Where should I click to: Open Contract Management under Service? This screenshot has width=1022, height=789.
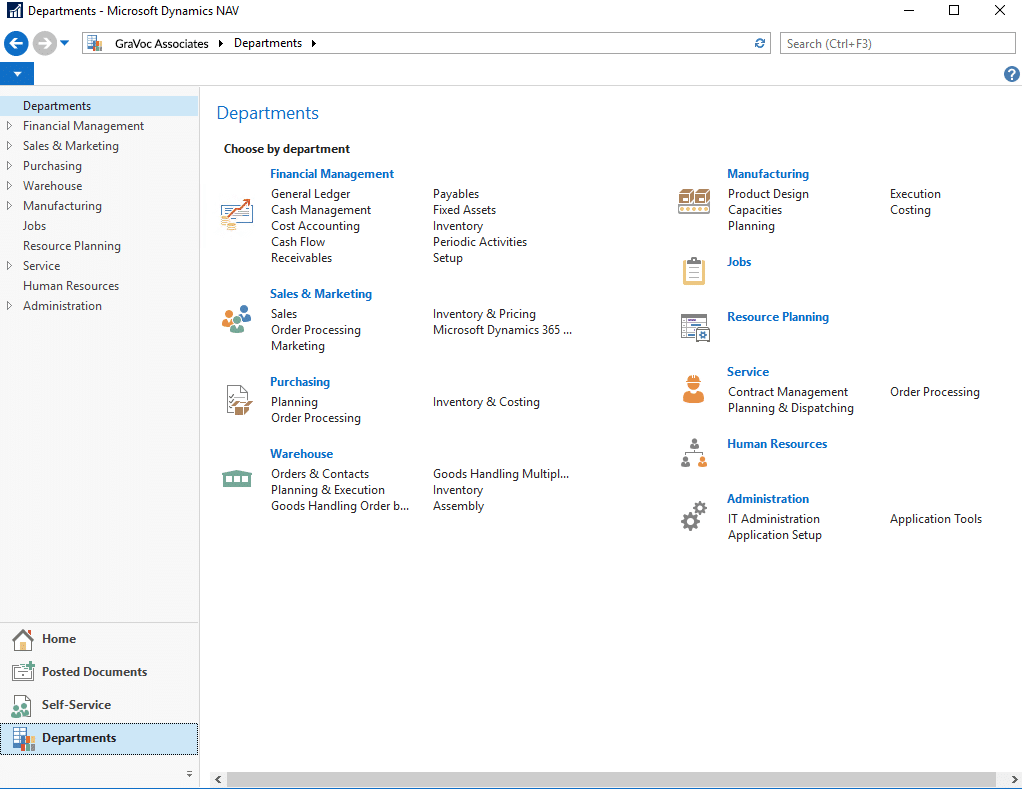point(787,392)
